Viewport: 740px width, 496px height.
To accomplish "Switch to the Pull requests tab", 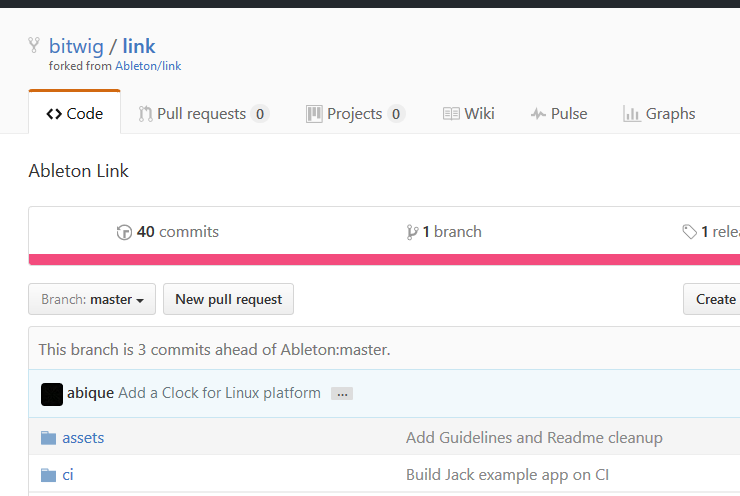I will 203,114.
